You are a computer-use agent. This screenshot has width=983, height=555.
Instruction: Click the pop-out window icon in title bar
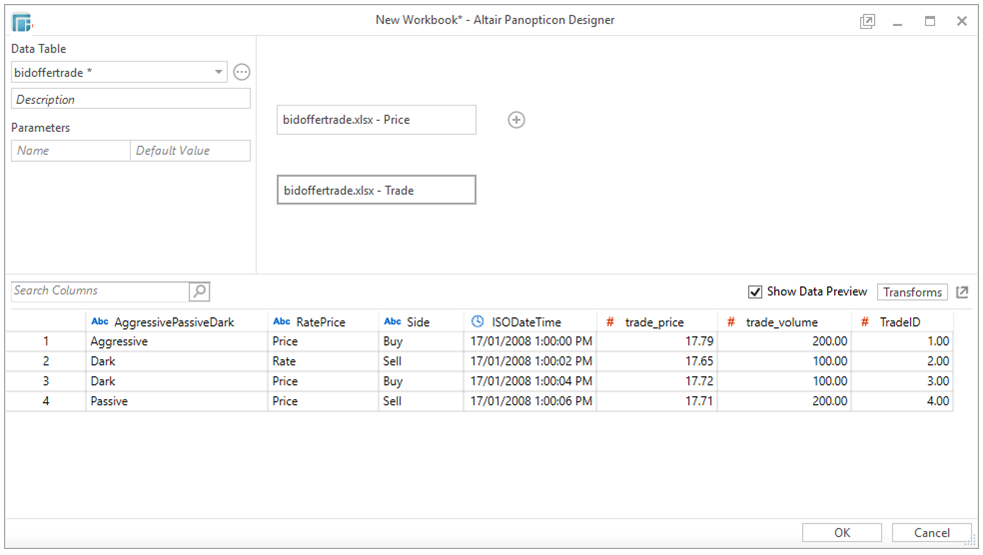(867, 21)
